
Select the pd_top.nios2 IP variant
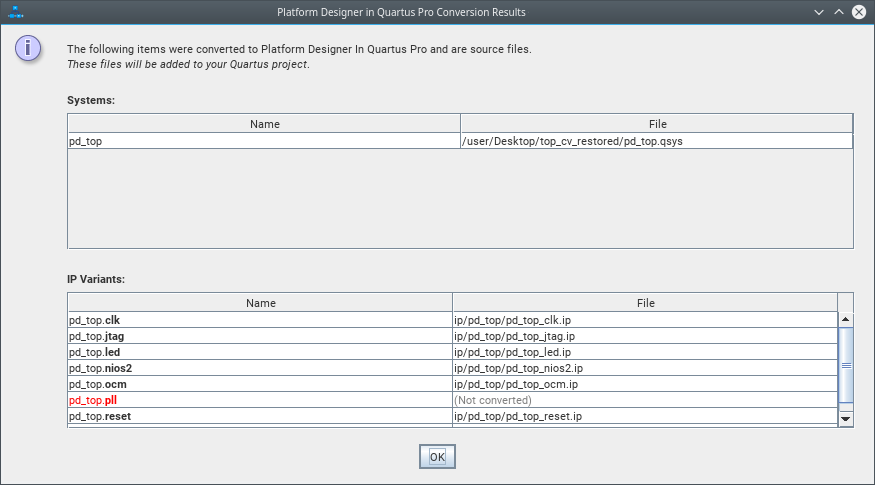coord(260,368)
